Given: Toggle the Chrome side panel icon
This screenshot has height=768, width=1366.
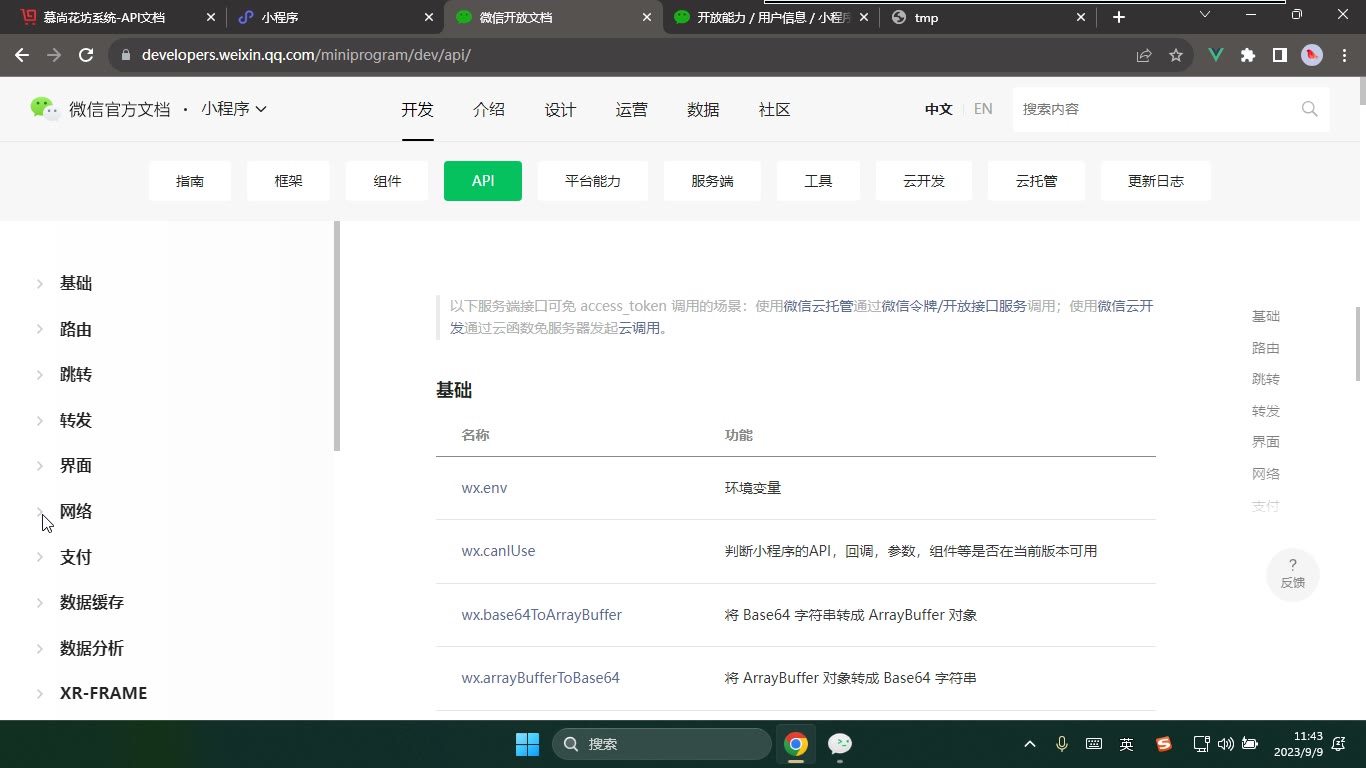Looking at the screenshot, I should pos(1280,55).
